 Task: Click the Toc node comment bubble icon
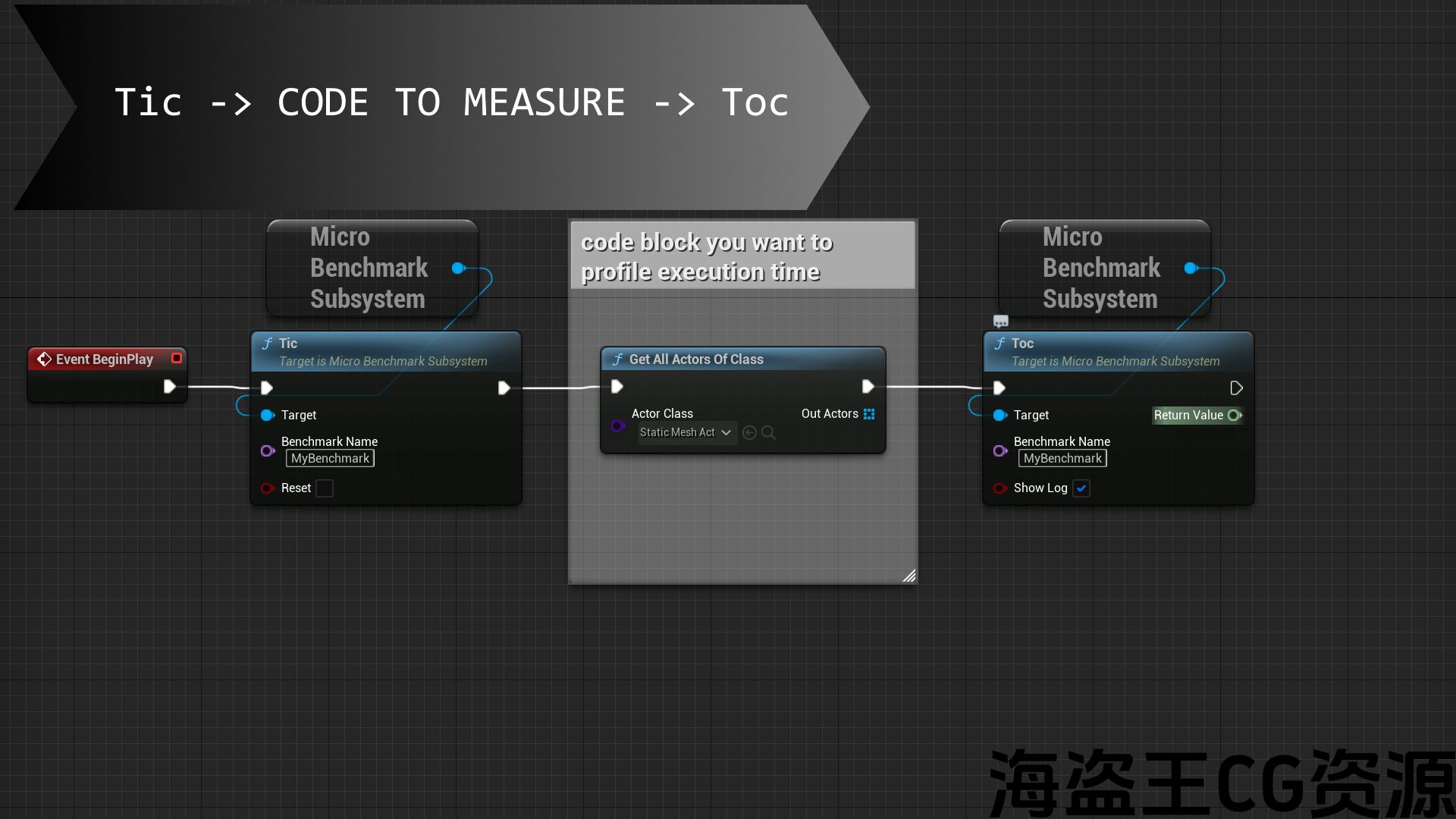1001,322
